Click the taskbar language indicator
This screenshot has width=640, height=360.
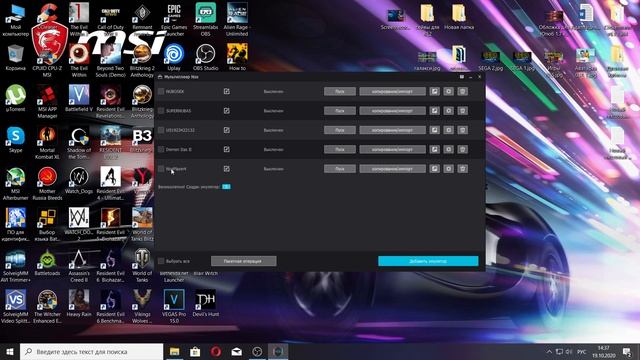(582, 351)
